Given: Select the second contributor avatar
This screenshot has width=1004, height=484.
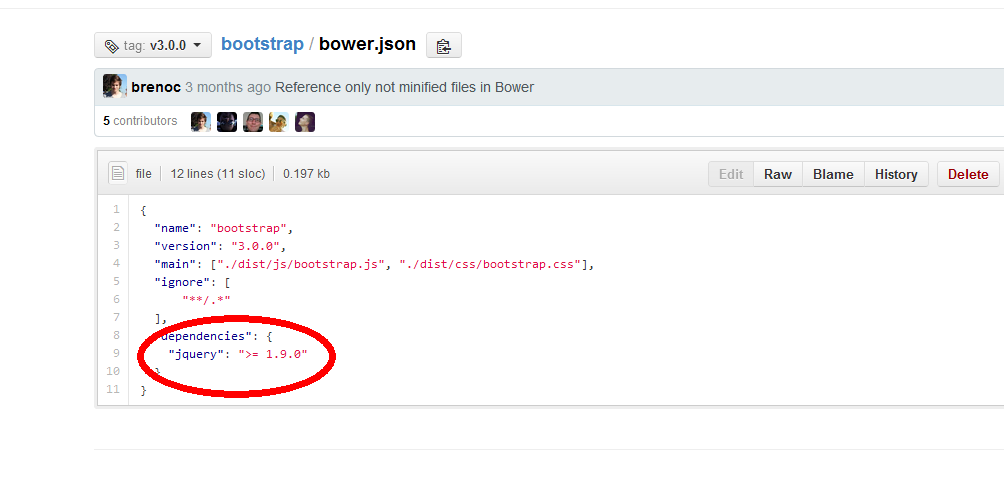Looking at the screenshot, I should pos(227,122).
